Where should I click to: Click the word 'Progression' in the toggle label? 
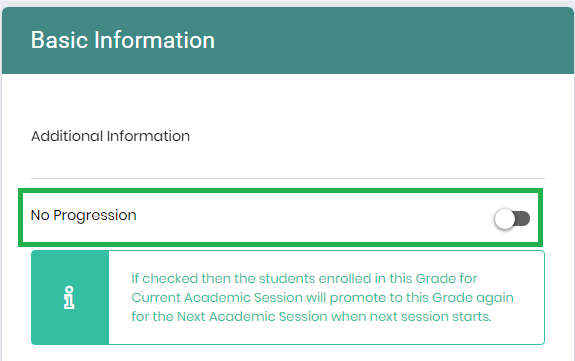point(95,216)
